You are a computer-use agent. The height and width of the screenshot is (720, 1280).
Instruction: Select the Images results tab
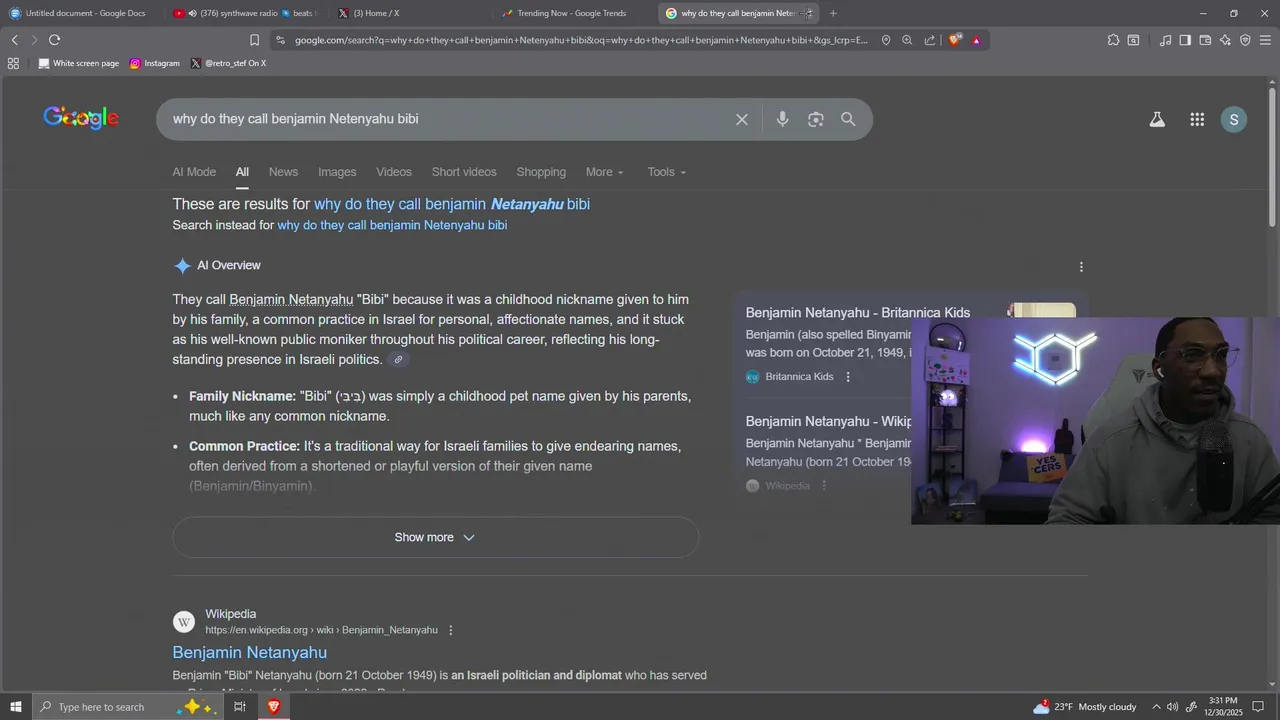[x=337, y=172]
